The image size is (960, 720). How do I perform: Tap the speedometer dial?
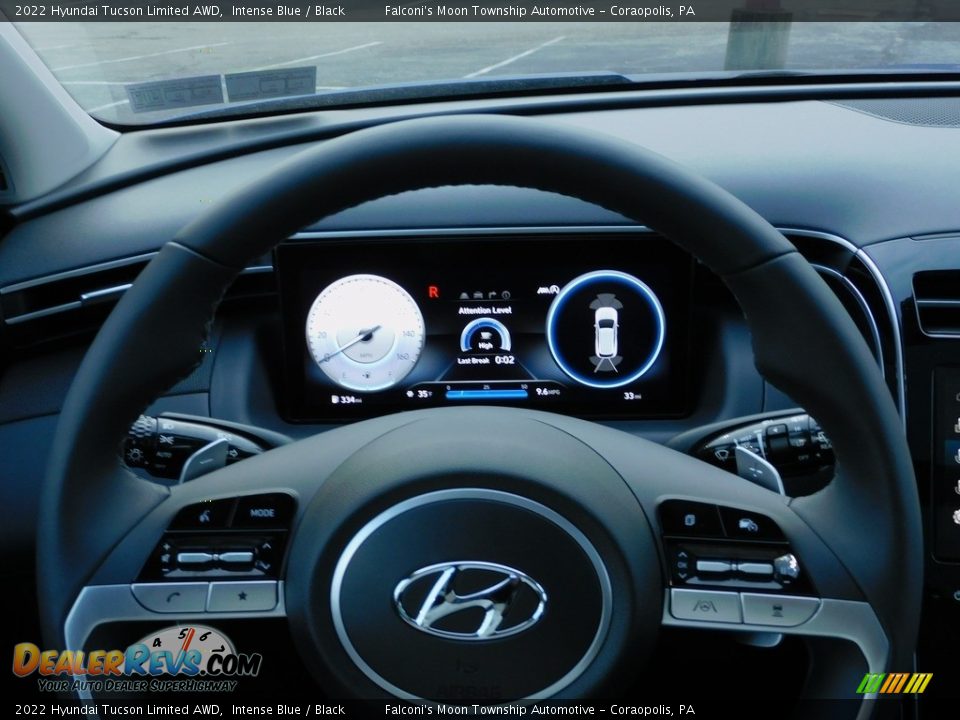[x=366, y=332]
